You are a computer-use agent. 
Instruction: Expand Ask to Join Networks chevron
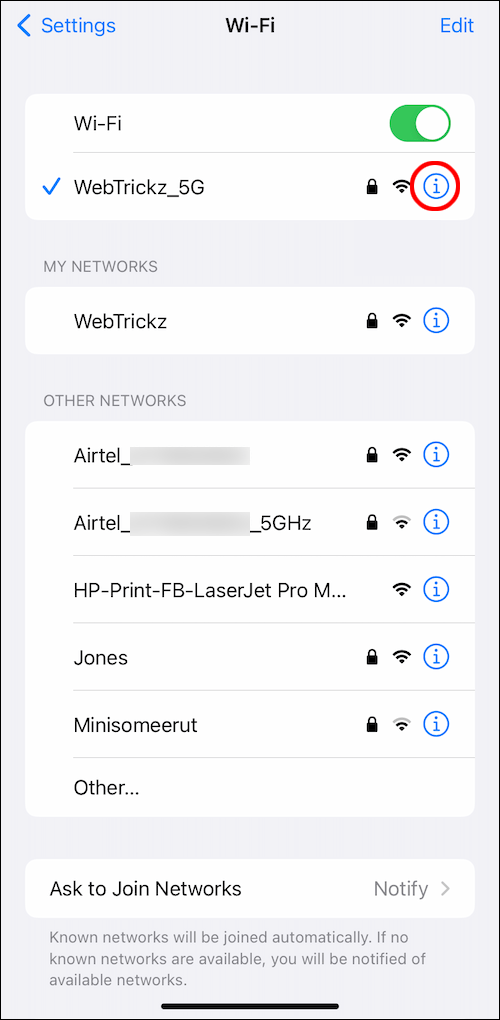pos(445,889)
